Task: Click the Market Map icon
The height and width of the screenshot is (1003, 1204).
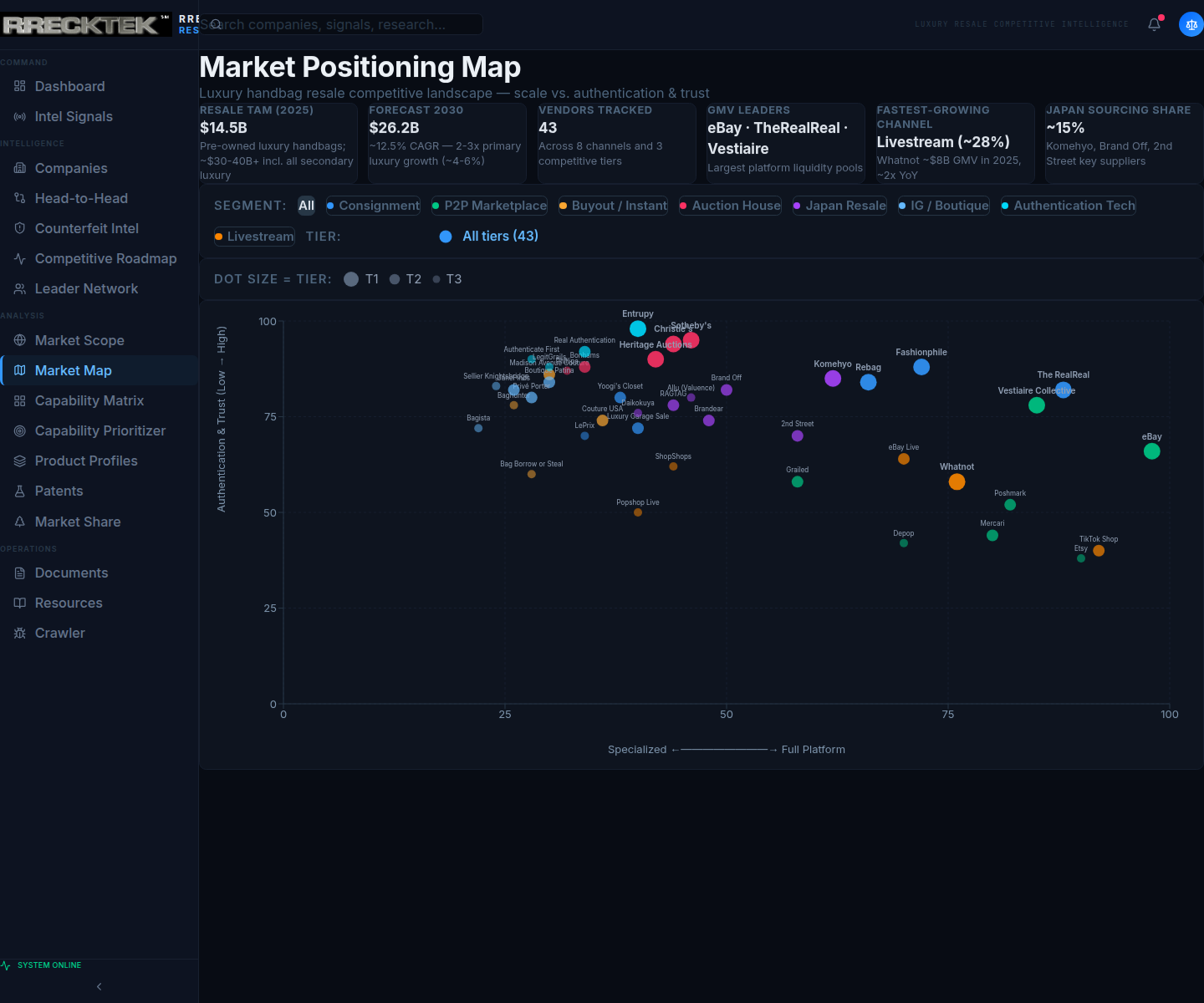Action: click(x=20, y=370)
